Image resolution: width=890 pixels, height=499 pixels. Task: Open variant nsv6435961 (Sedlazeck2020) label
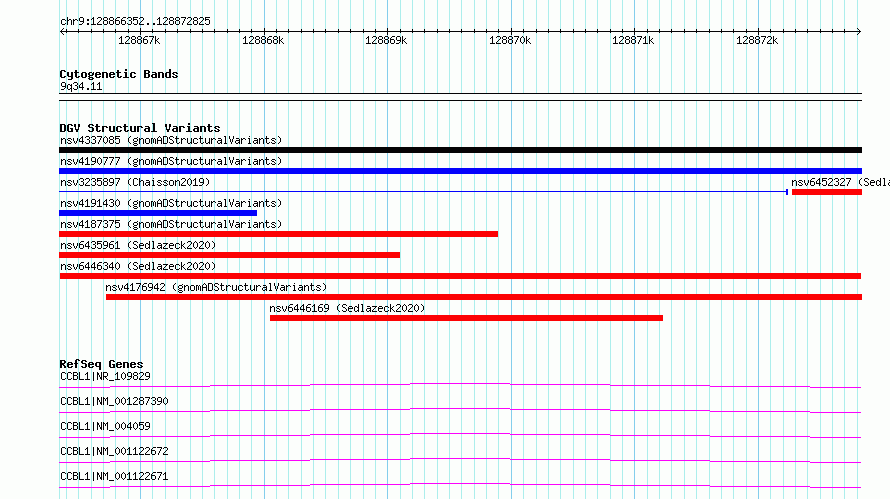coord(138,245)
